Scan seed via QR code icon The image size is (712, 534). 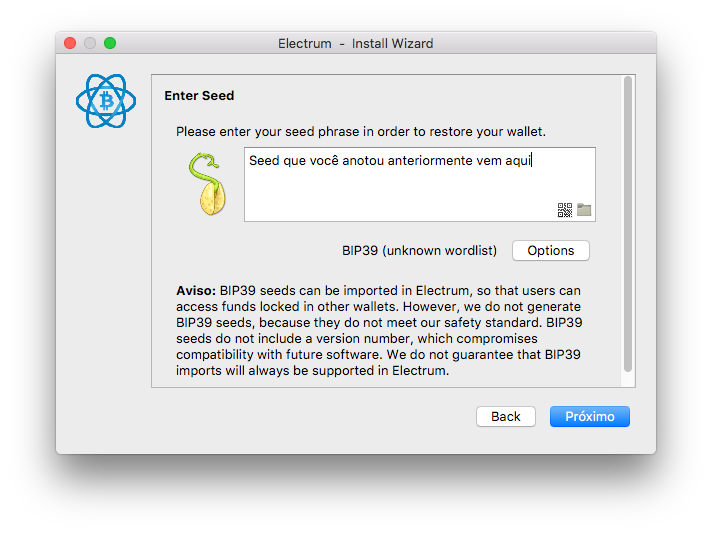click(x=564, y=210)
